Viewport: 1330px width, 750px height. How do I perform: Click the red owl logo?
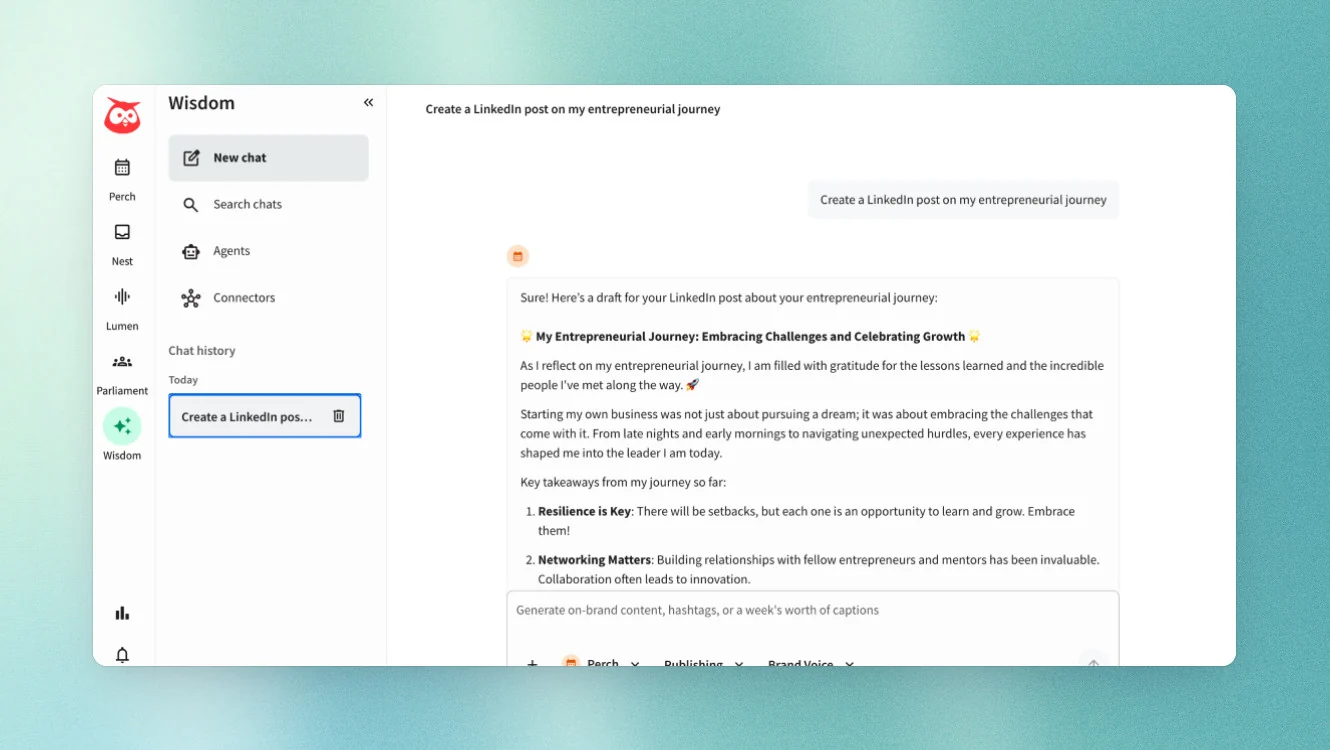point(122,116)
